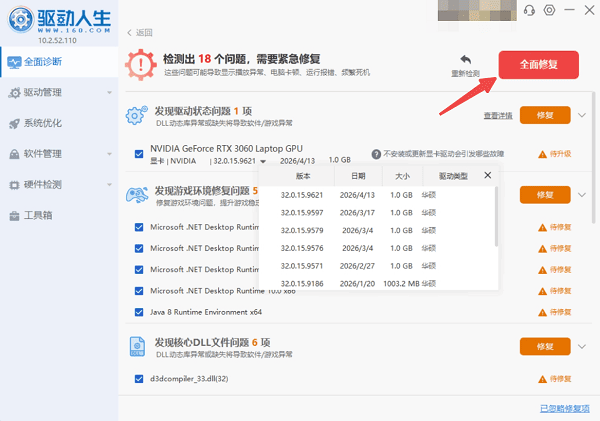The height and width of the screenshot is (421, 600).
Task: Click the 工具箱 toolbox icon
Action: [14, 216]
